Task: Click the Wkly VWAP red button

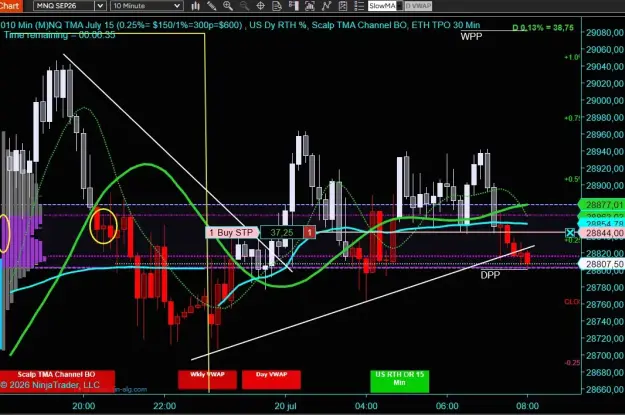Action: coord(207,380)
